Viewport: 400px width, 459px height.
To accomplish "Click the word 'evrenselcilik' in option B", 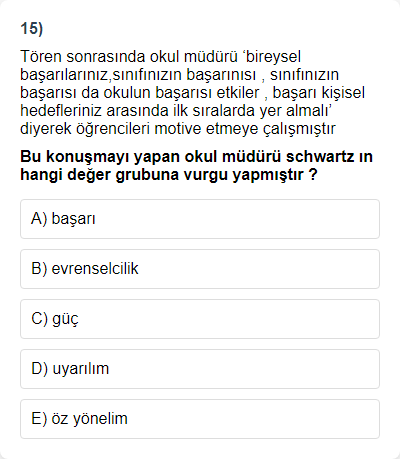I will [x=95, y=269].
